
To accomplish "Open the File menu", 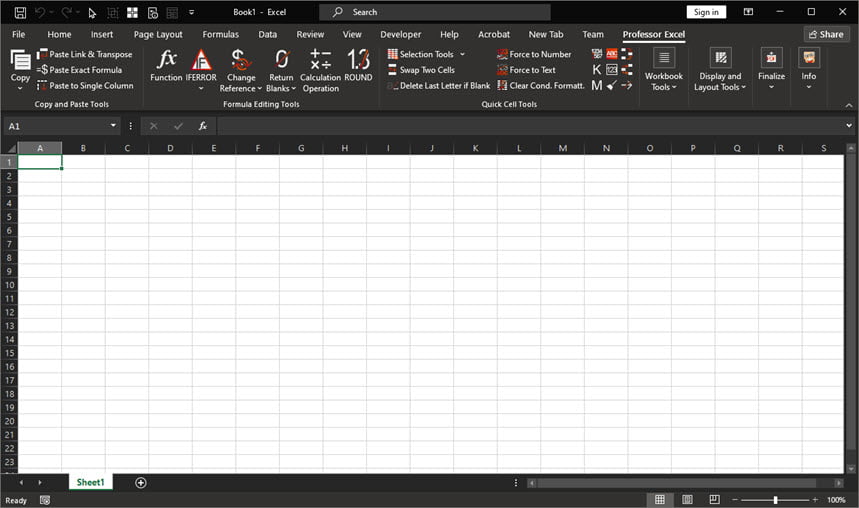I will pyautogui.click(x=19, y=34).
